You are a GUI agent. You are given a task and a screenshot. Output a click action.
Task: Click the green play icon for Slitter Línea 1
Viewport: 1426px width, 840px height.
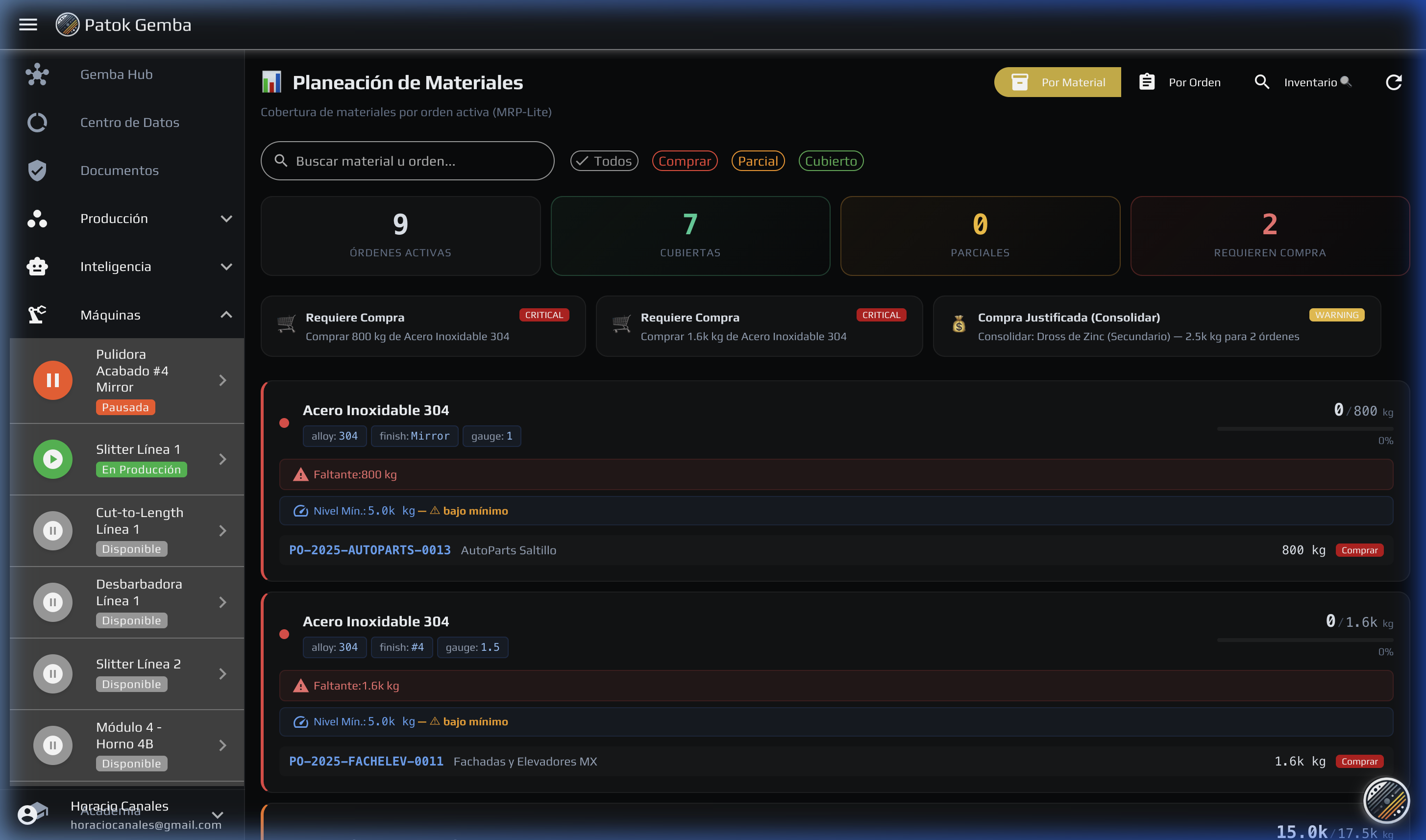coord(52,459)
